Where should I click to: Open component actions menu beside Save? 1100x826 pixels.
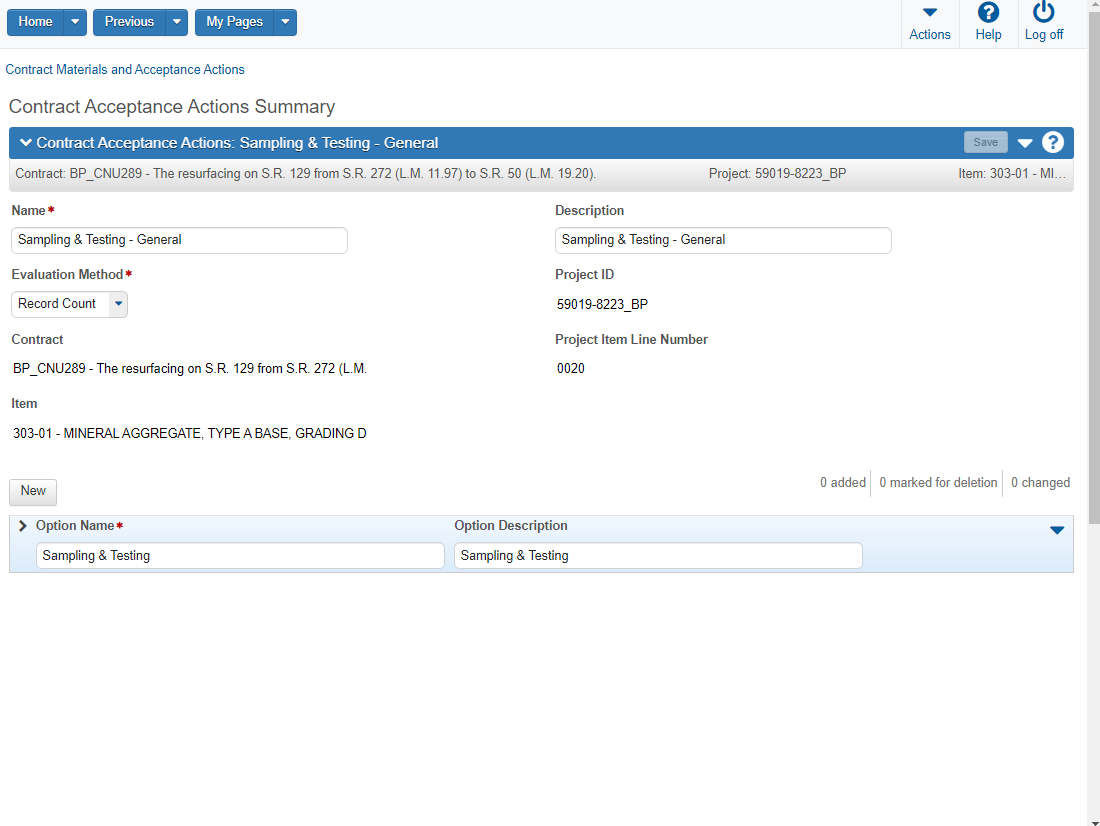click(x=1025, y=143)
